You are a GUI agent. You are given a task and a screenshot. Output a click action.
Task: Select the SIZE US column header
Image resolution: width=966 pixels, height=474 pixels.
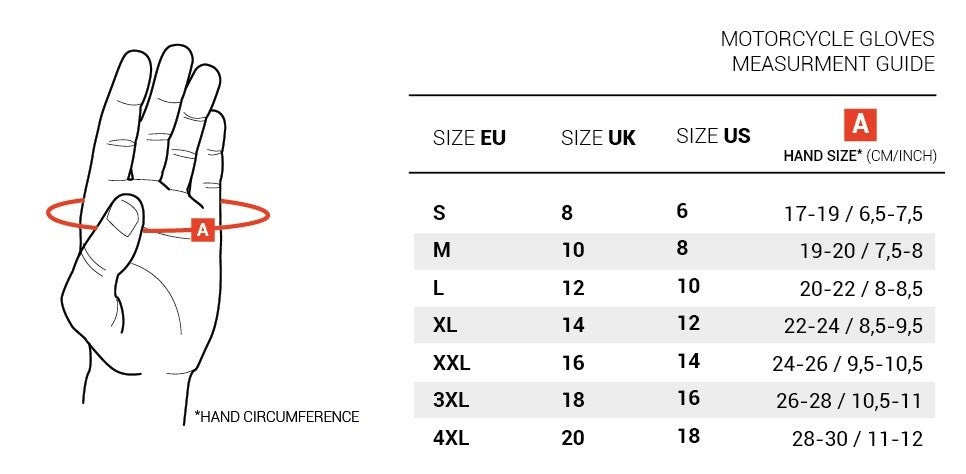tap(713, 136)
